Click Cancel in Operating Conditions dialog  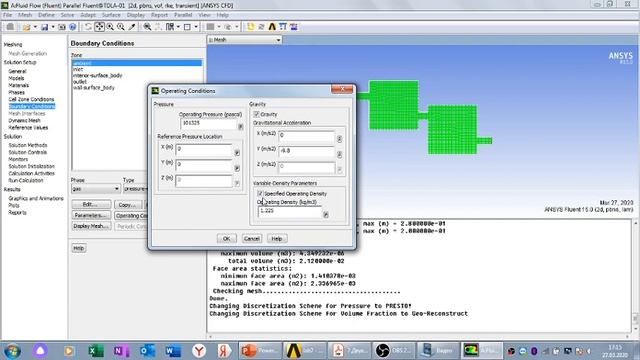tap(251, 238)
